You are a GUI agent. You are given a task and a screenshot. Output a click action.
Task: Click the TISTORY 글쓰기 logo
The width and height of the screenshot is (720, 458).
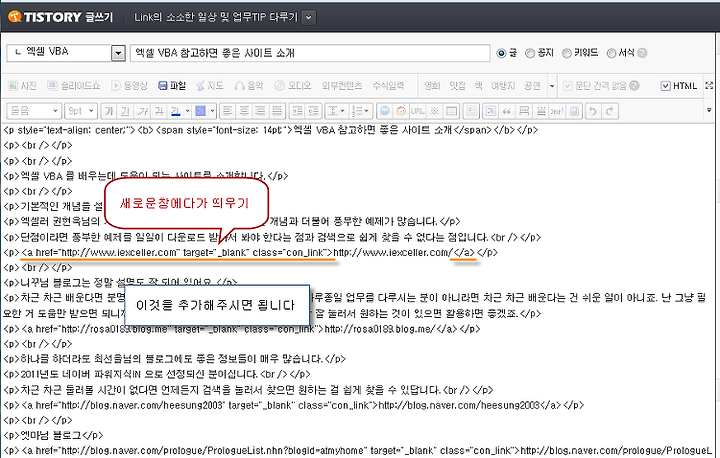click(x=61, y=17)
